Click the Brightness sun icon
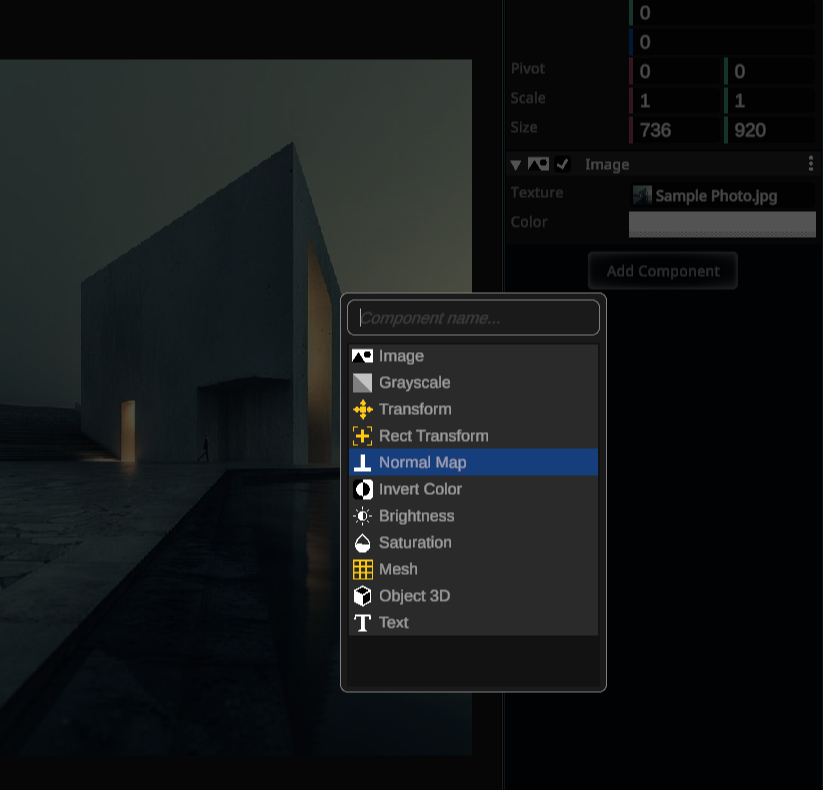The height and width of the screenshot is (790, 823). pyautogui.click(x=362, y=516)
